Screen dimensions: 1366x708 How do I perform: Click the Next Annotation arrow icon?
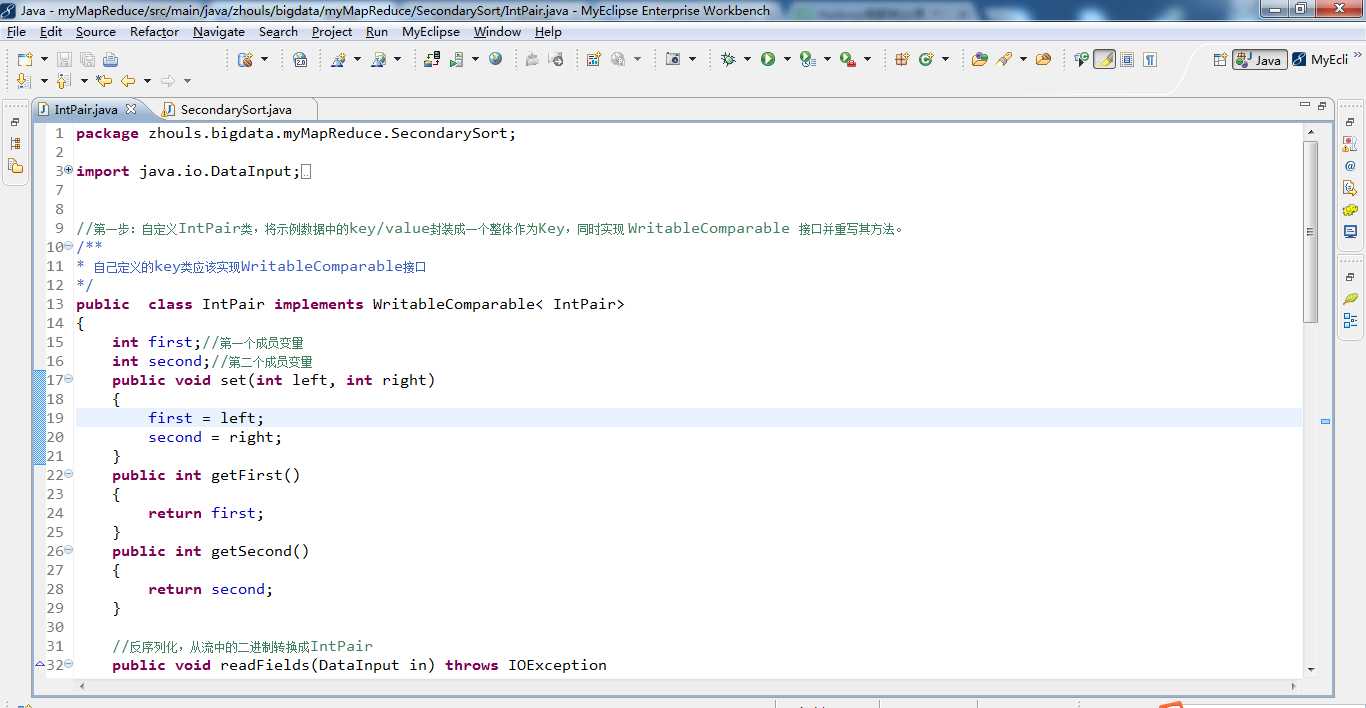click(x=24, y=80)
